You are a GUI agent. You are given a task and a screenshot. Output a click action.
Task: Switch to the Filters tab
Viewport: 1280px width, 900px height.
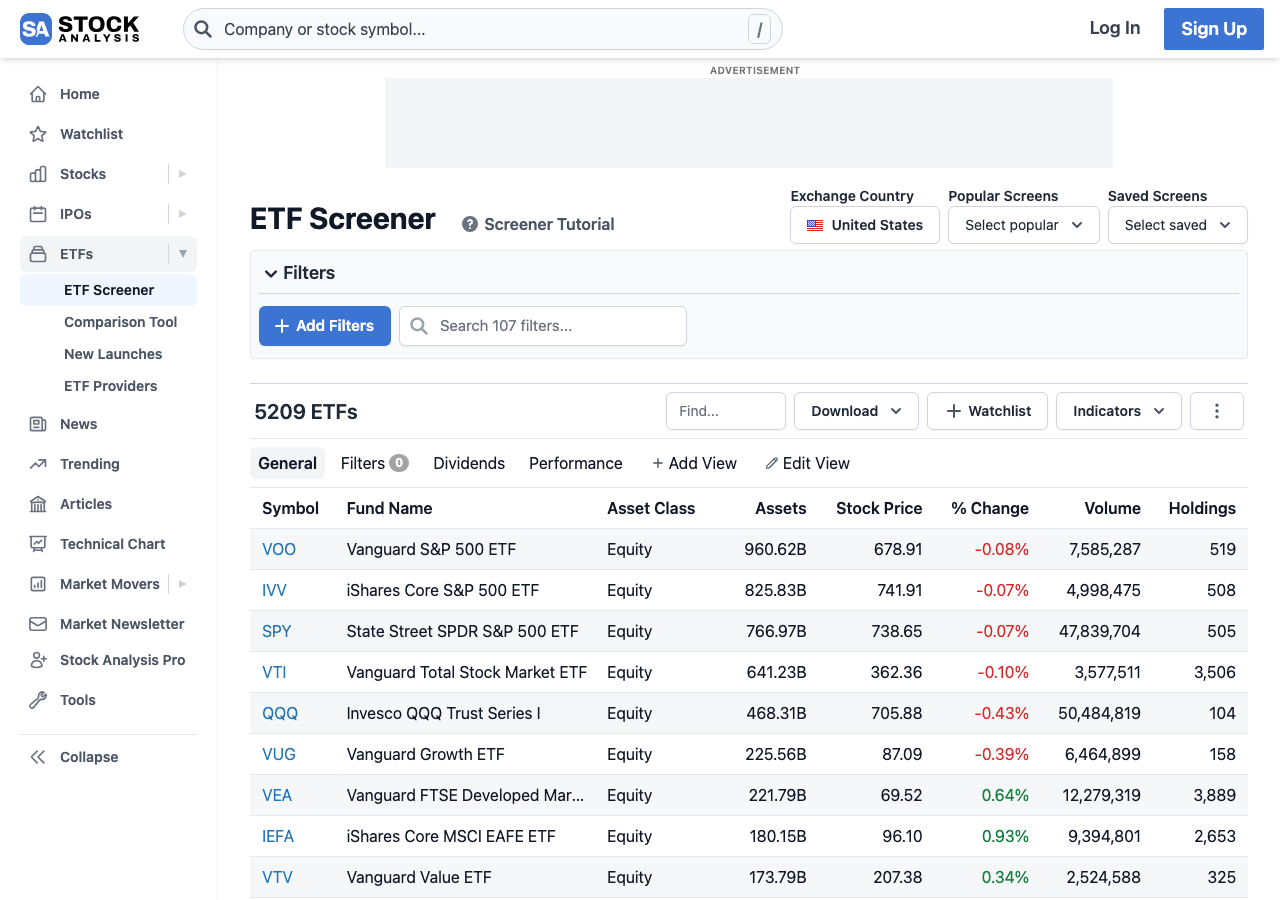click(374, 463)
